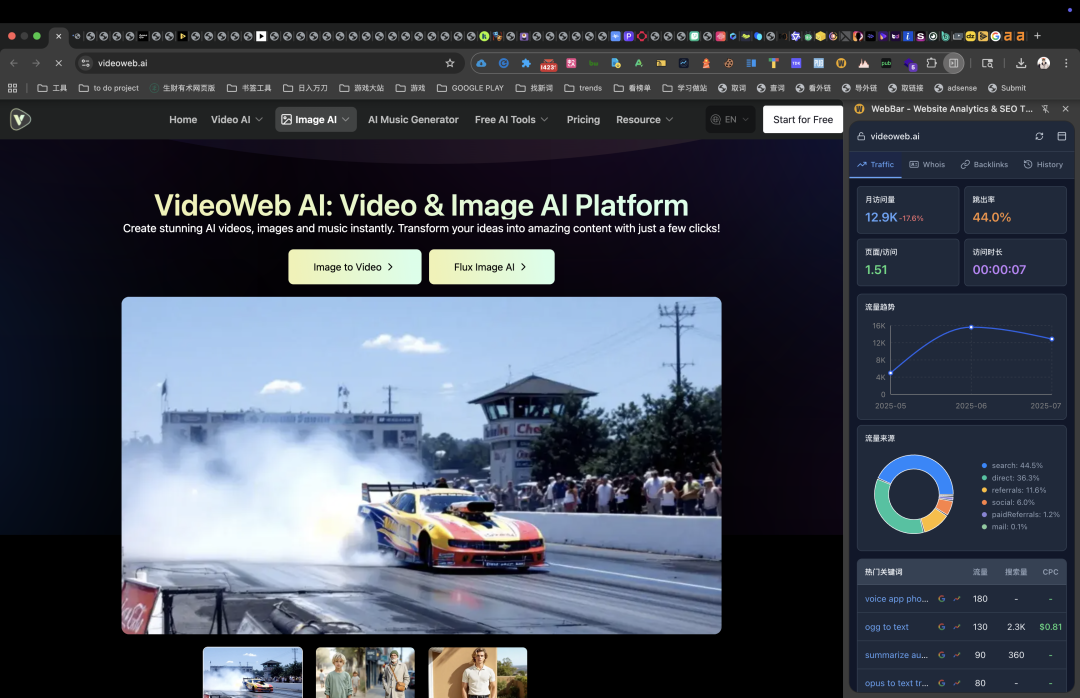
Task: Open Chrome downloads
Action: coord(1021,63)
